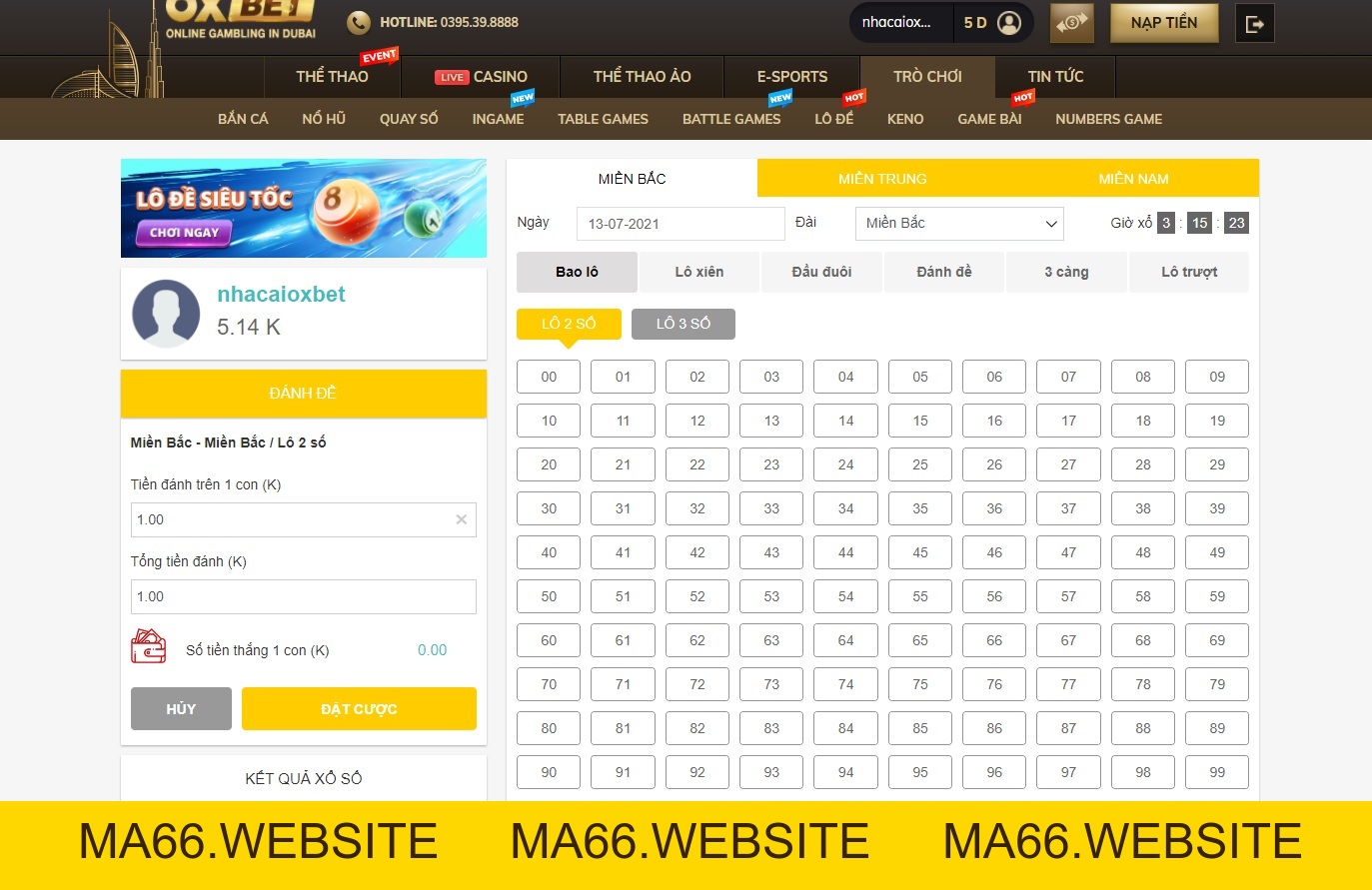Select lottery number 27
1372x890 pixels.
[x=1068, y=464]
